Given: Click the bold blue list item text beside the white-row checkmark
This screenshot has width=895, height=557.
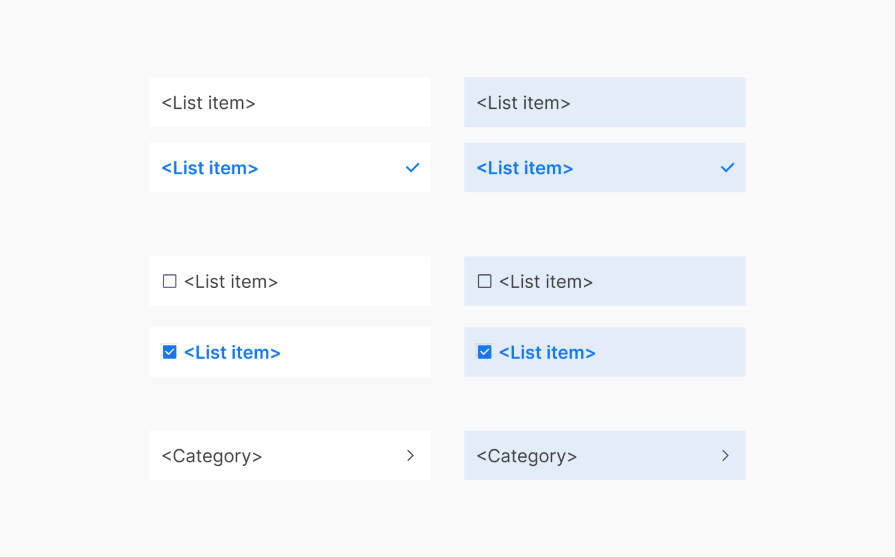Looking at the screenshot, I should [210, 168].
